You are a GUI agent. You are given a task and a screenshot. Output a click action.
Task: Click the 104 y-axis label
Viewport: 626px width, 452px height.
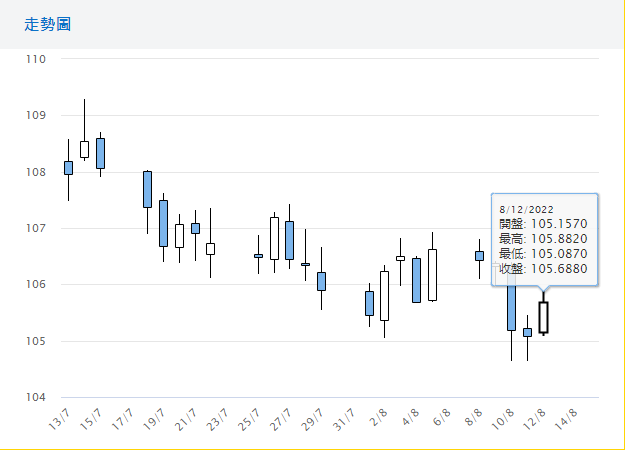[x=36, y=398]
